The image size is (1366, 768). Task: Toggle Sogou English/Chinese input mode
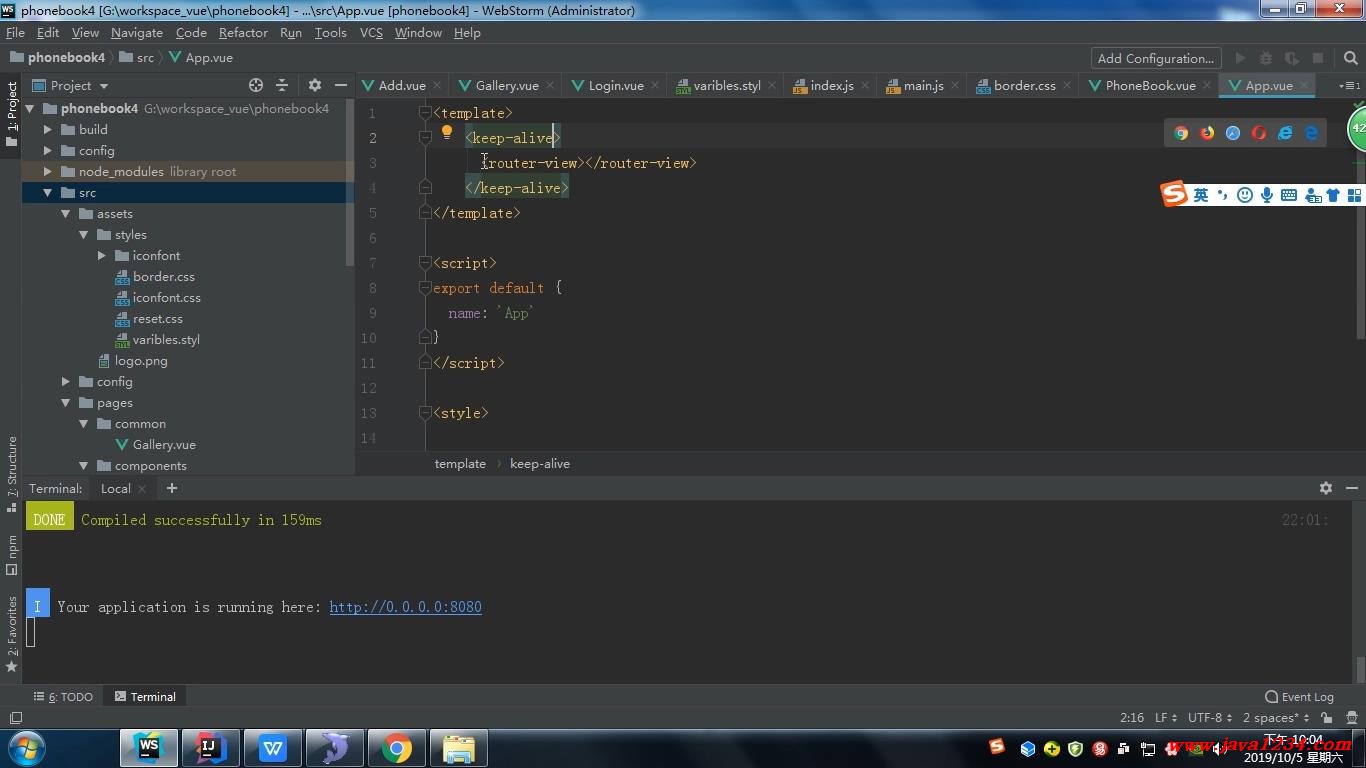(1201, 195)
